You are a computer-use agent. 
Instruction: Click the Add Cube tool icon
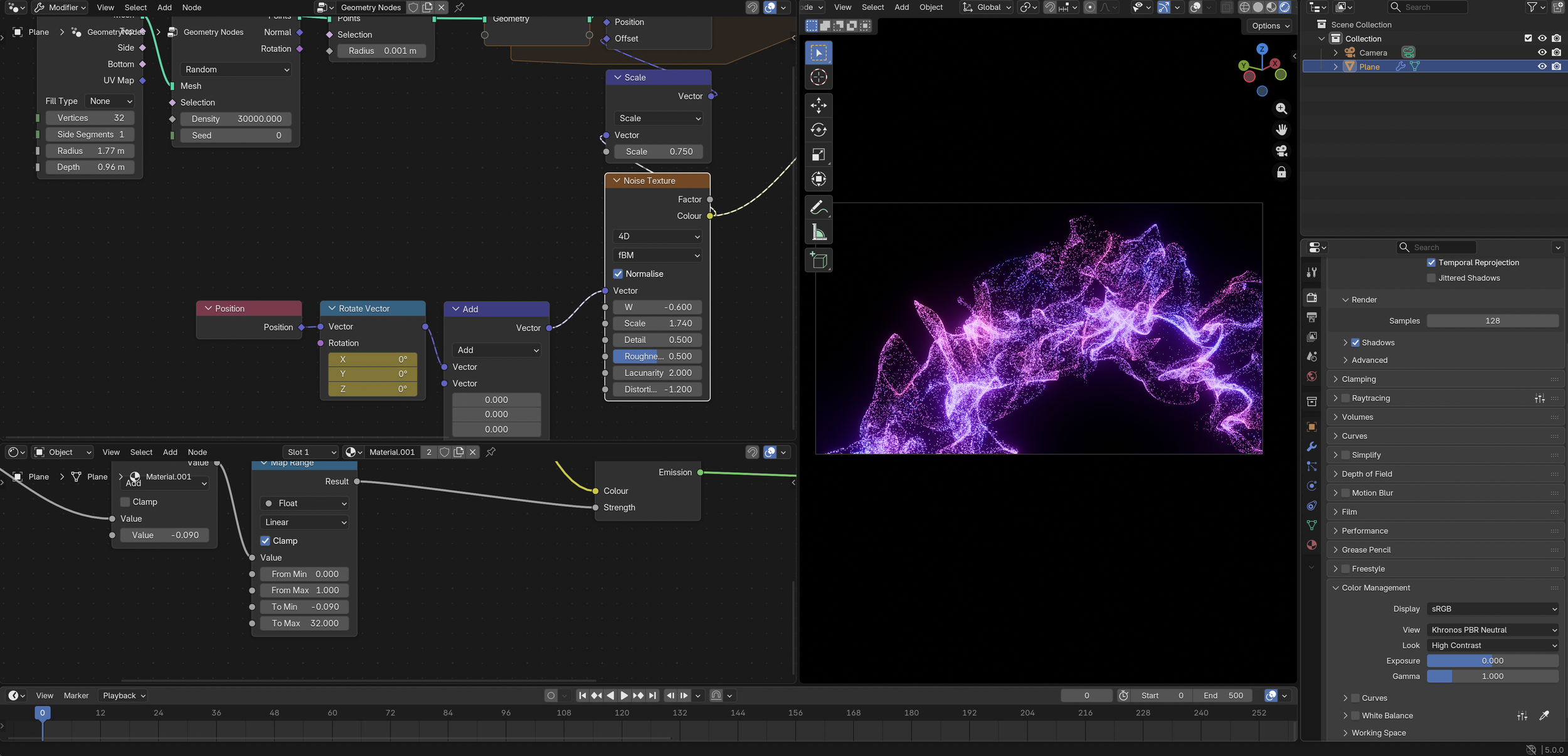(818, 260)
